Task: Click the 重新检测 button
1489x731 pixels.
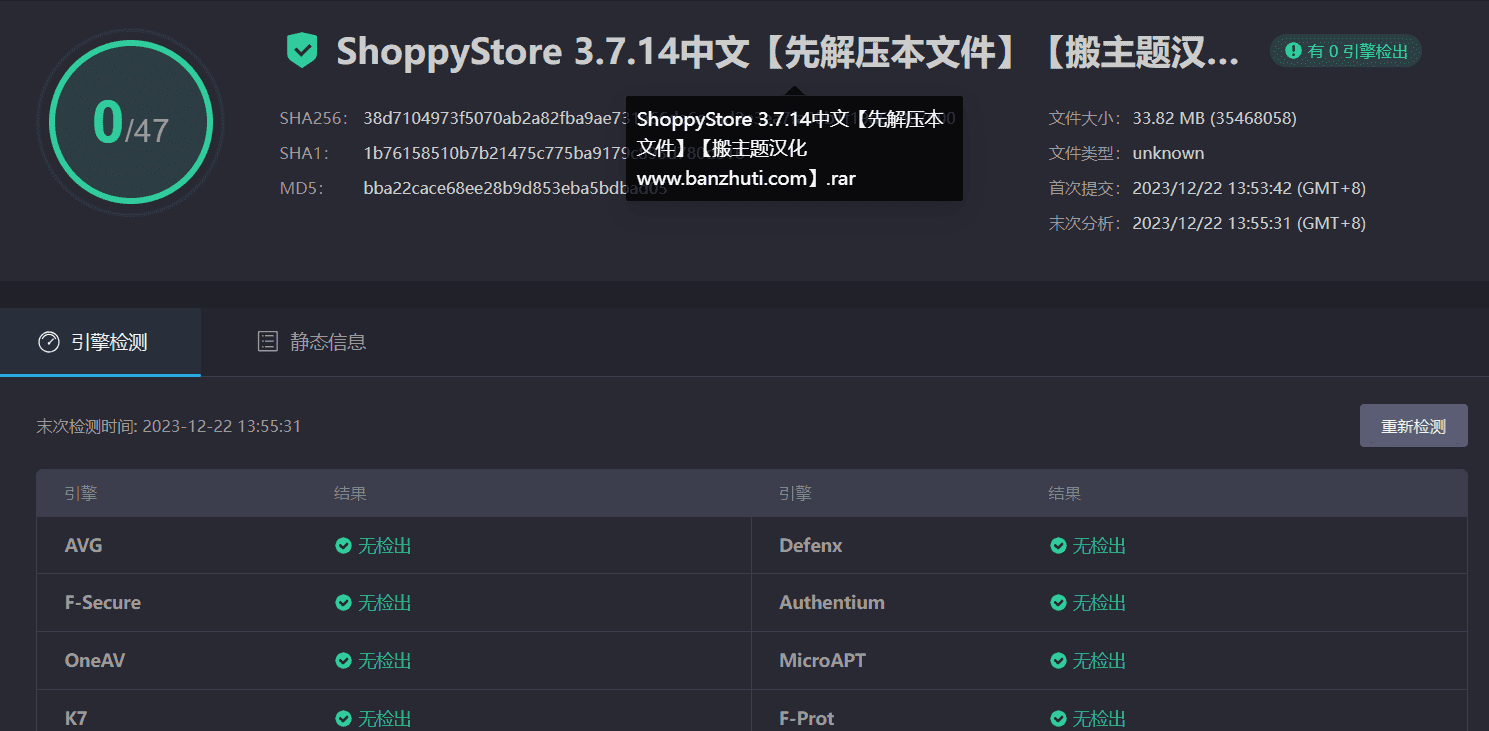Action: tap(1413, 426)
